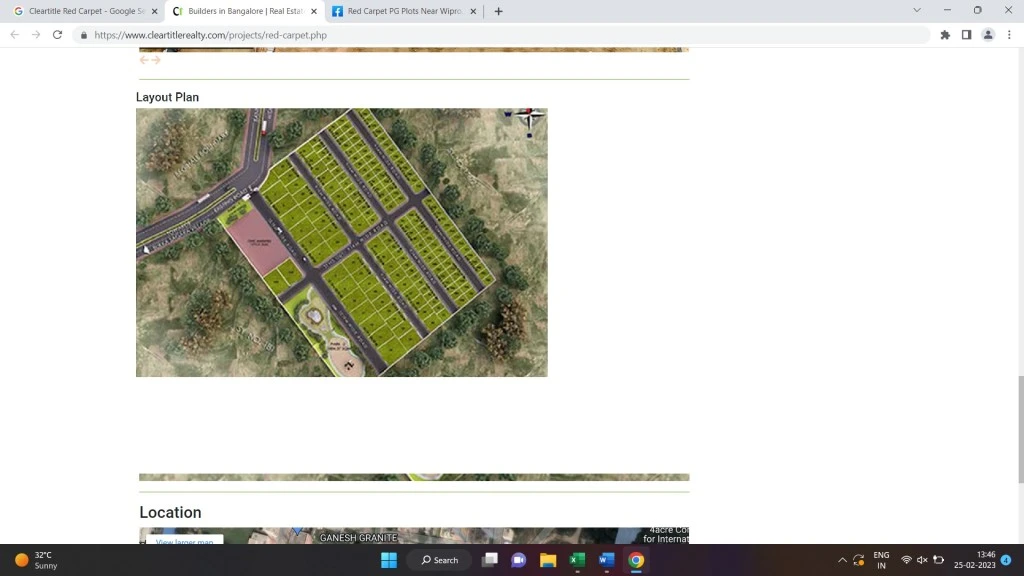This screenshot has height=576, width=1024.
Task: Open the Chrome profile menu
Action: 988,35
